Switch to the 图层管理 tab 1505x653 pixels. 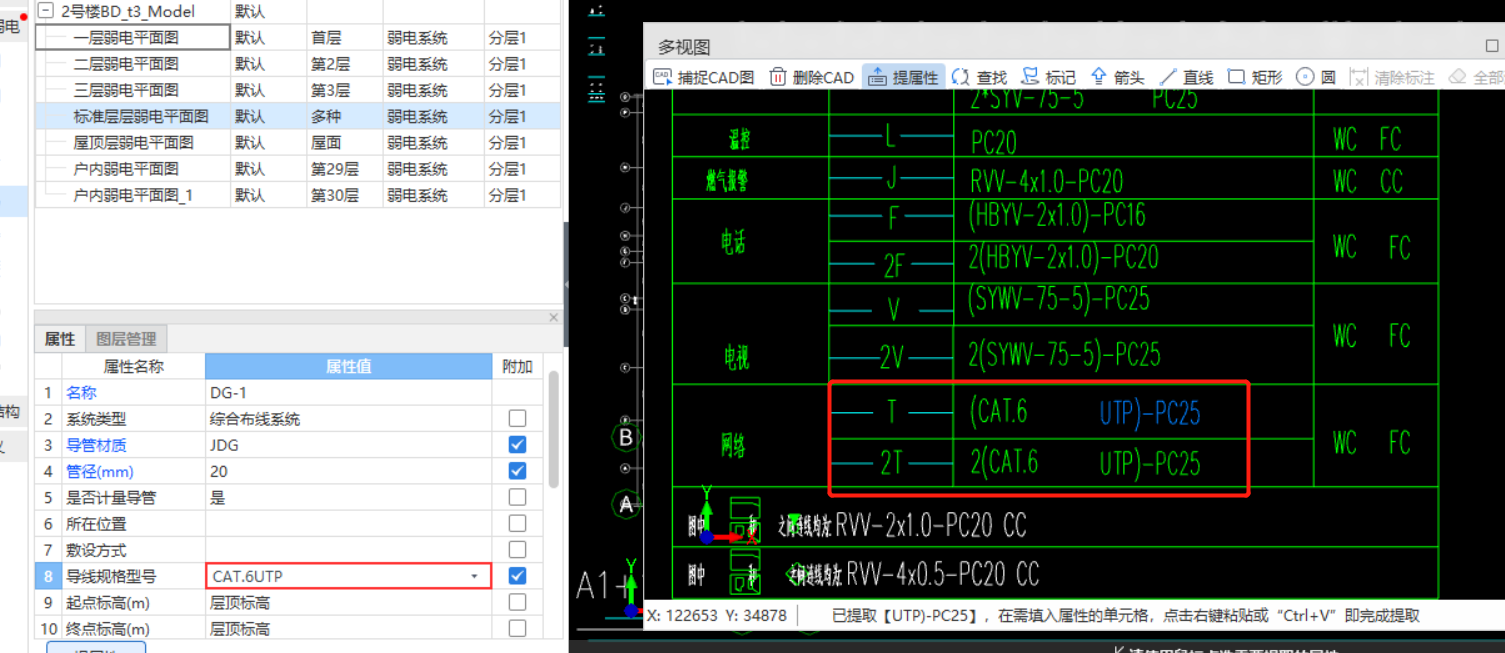(x=126, y=339)
